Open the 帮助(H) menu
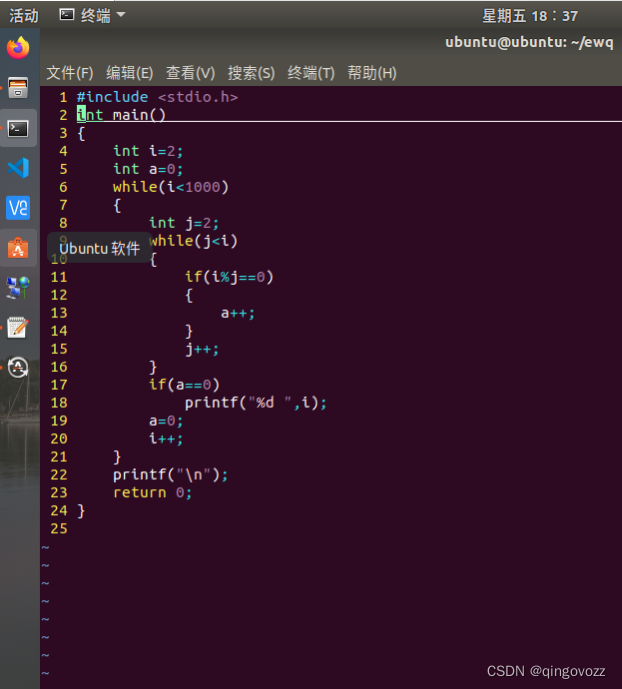The width and height of the screenshot is (622, 689). click(x=372, y=73)
